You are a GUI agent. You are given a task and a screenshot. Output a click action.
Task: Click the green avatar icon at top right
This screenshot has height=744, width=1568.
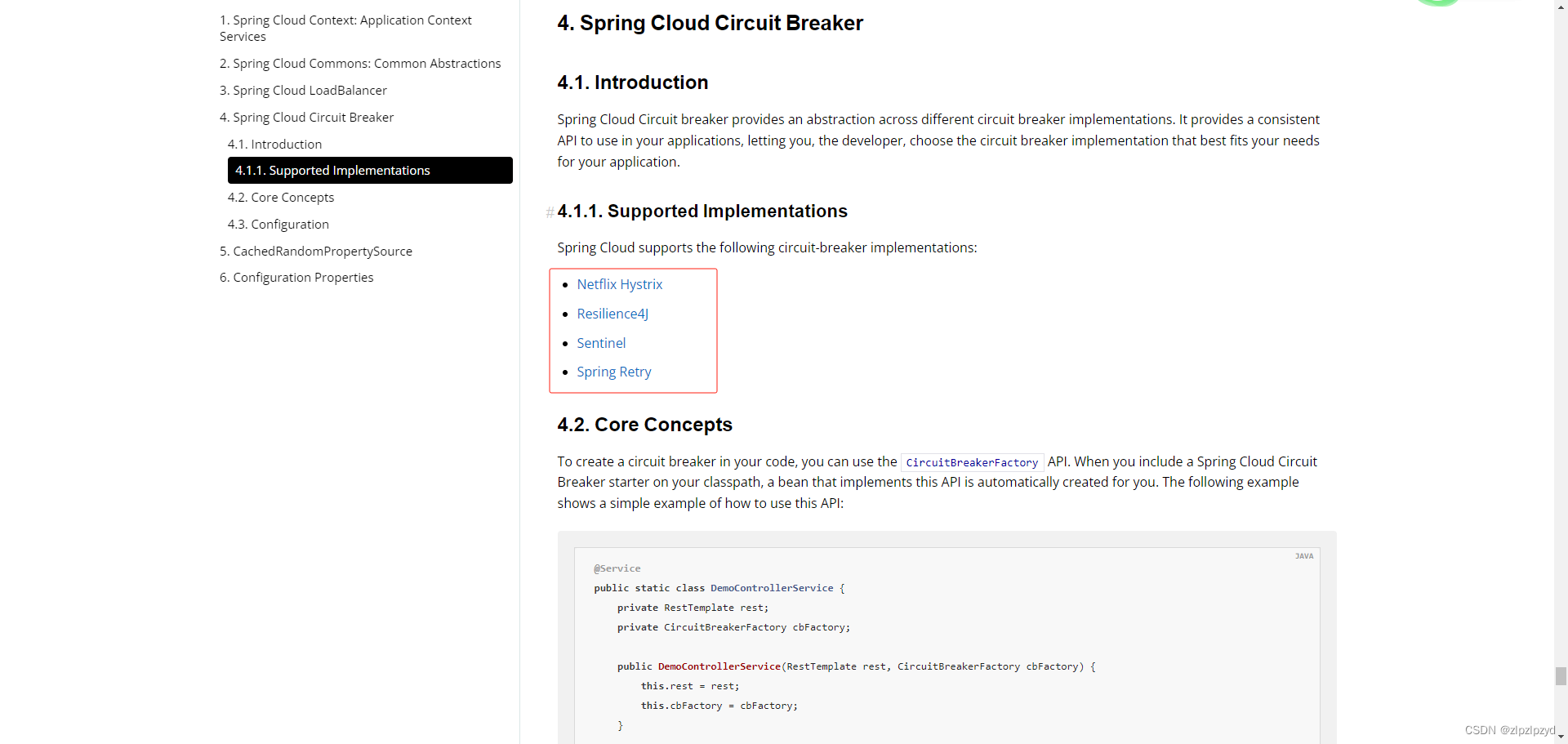click(1439, 3)
